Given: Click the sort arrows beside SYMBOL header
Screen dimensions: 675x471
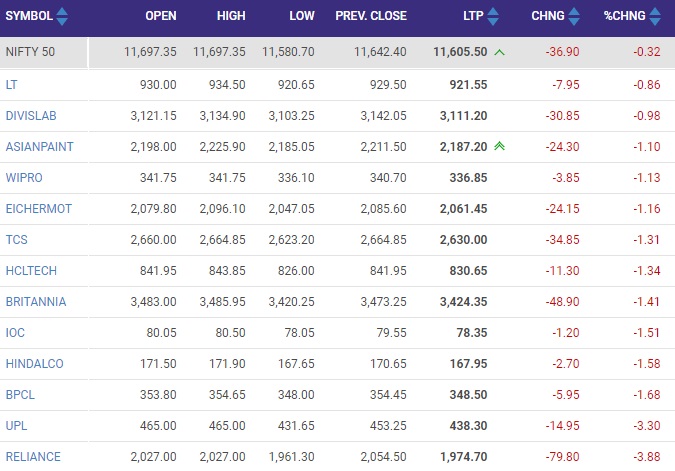Looking at the screenshot, I should [62, 17].
